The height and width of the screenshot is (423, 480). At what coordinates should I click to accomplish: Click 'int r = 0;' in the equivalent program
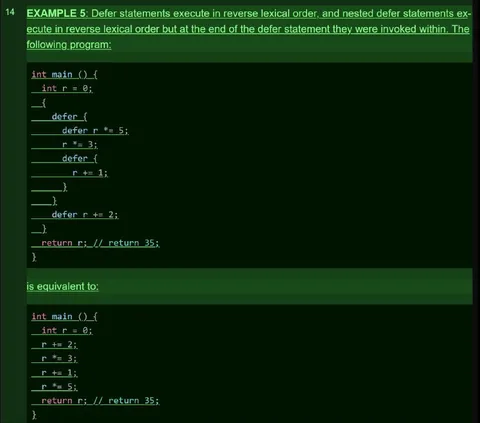67,330
